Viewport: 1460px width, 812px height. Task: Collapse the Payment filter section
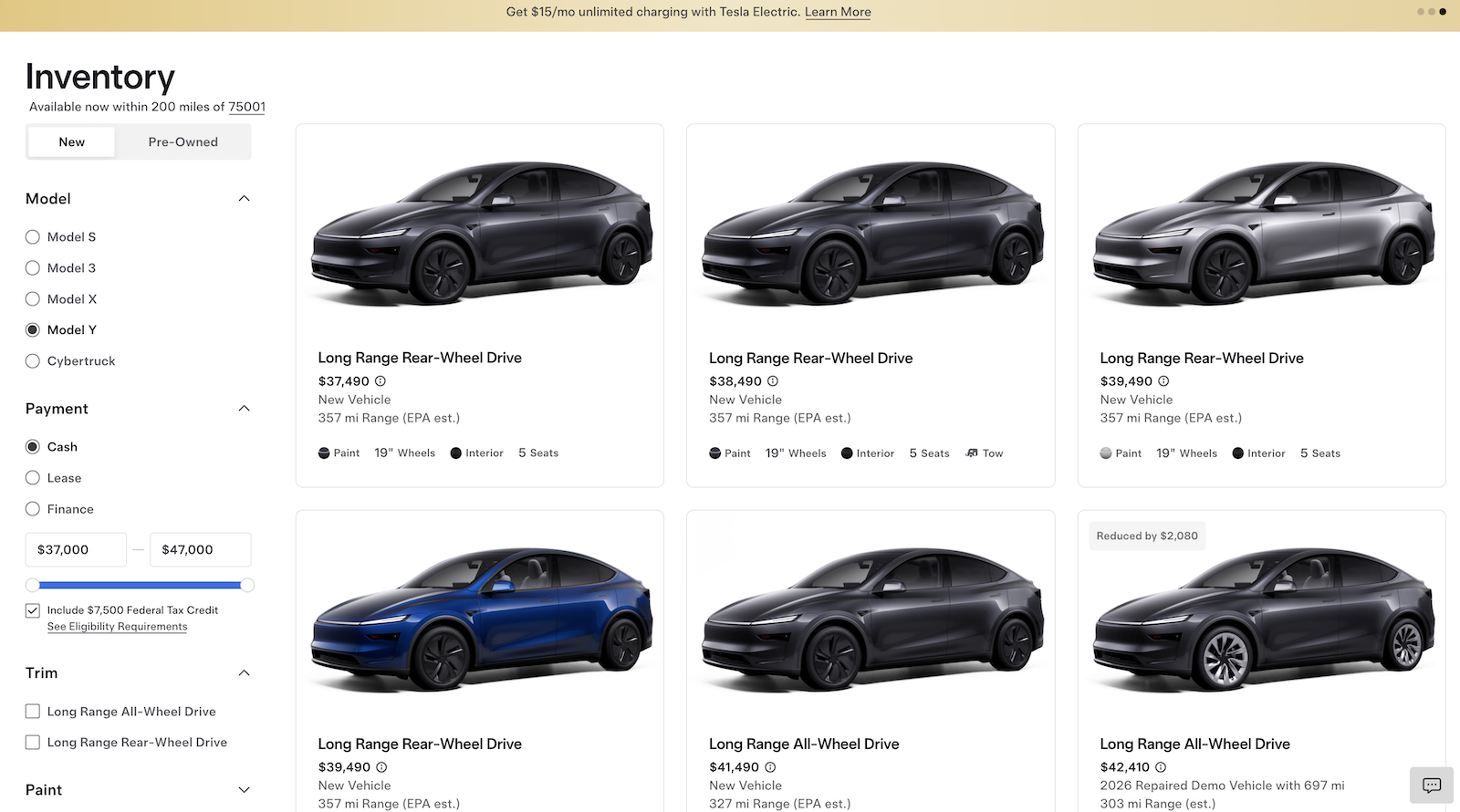244,409
